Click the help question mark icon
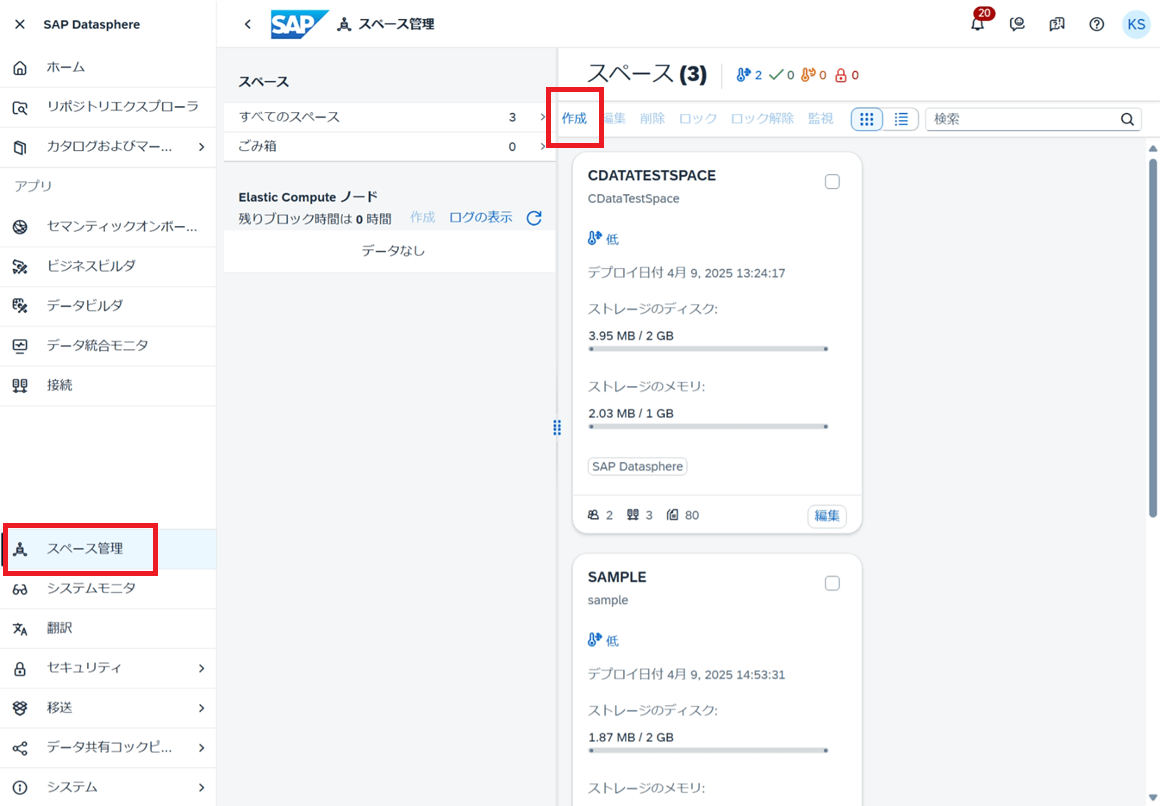The width and height of the screenshot is (1160, 806). (1096, 24)
